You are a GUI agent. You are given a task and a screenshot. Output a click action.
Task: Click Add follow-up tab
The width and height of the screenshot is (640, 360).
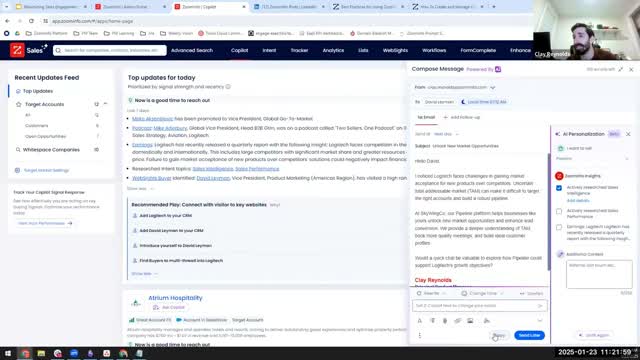pyautogui.click(x=462, y=117)
